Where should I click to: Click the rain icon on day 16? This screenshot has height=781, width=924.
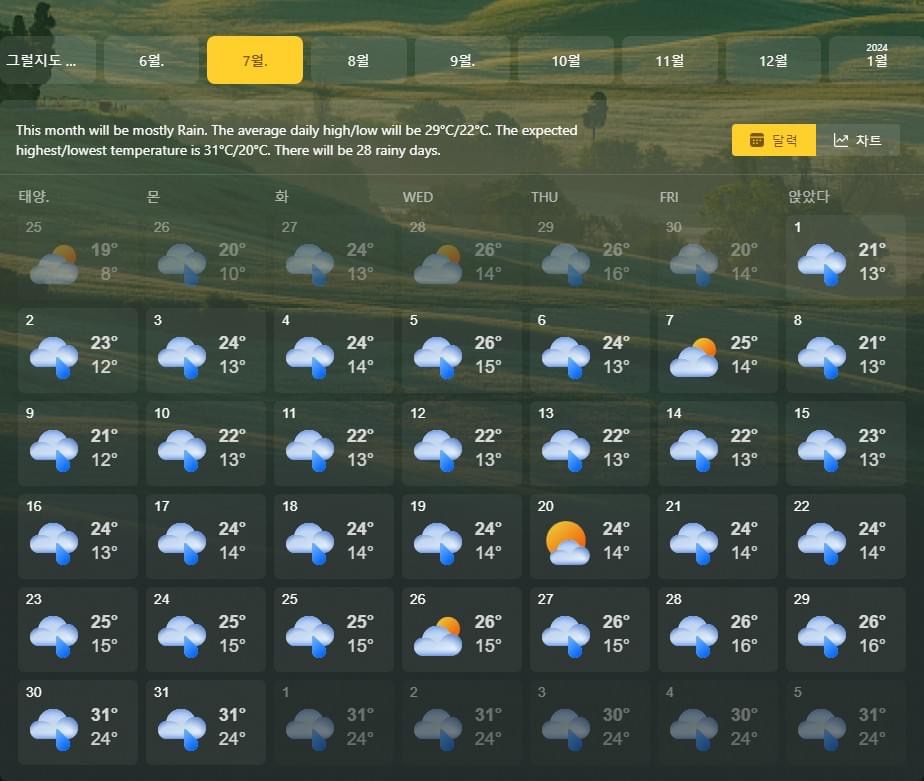coord(54,543)
